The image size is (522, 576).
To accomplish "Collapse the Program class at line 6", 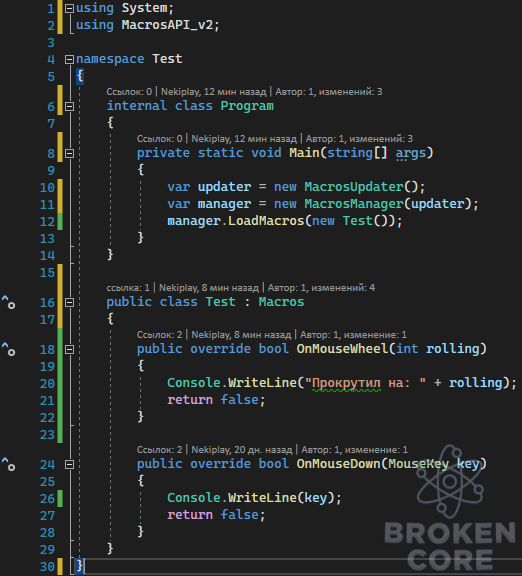I will coord(69,107).
